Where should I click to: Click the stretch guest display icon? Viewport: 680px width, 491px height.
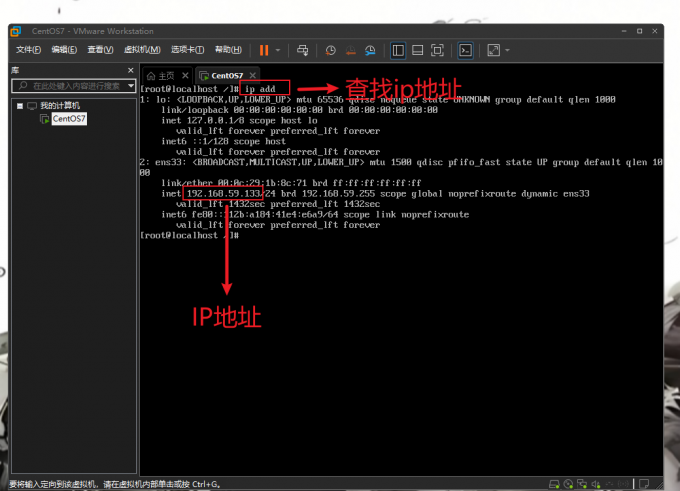[x=493, y=50]
